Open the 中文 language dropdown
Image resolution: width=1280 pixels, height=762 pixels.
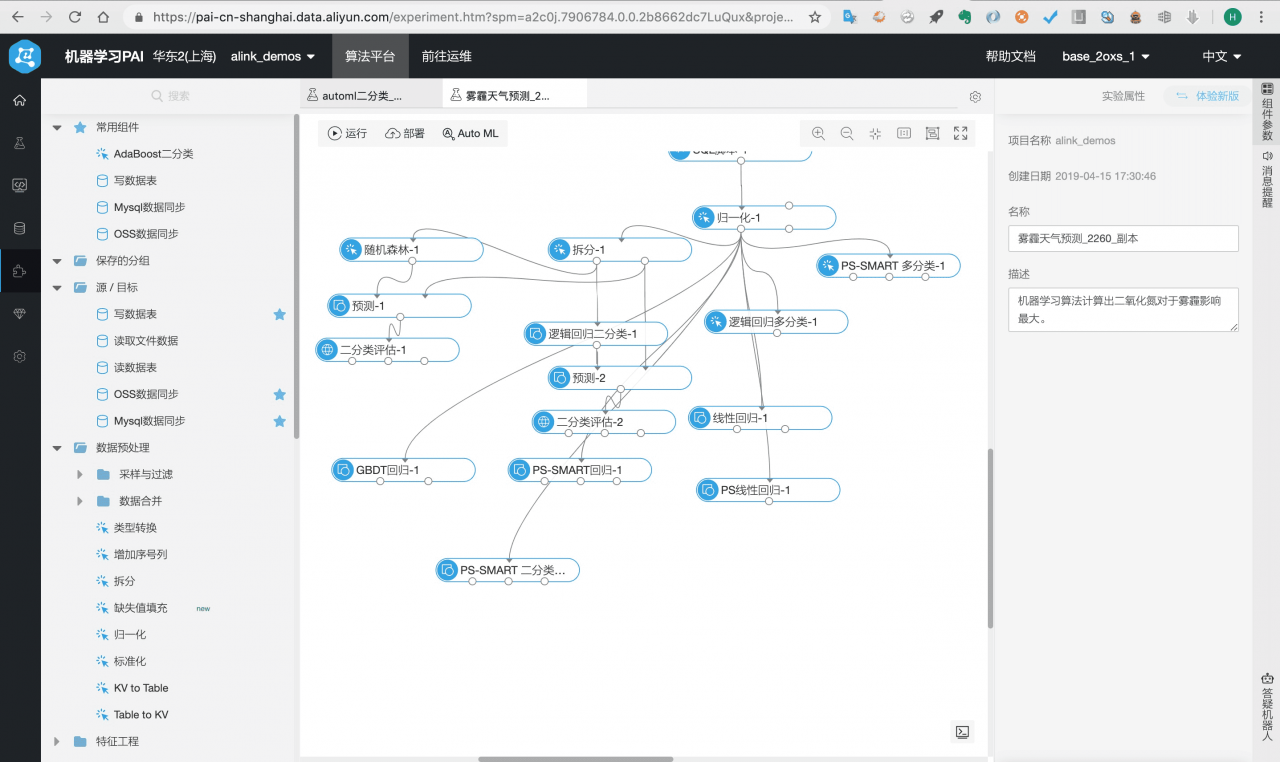pyautogui.click(x=1222, y=57)
